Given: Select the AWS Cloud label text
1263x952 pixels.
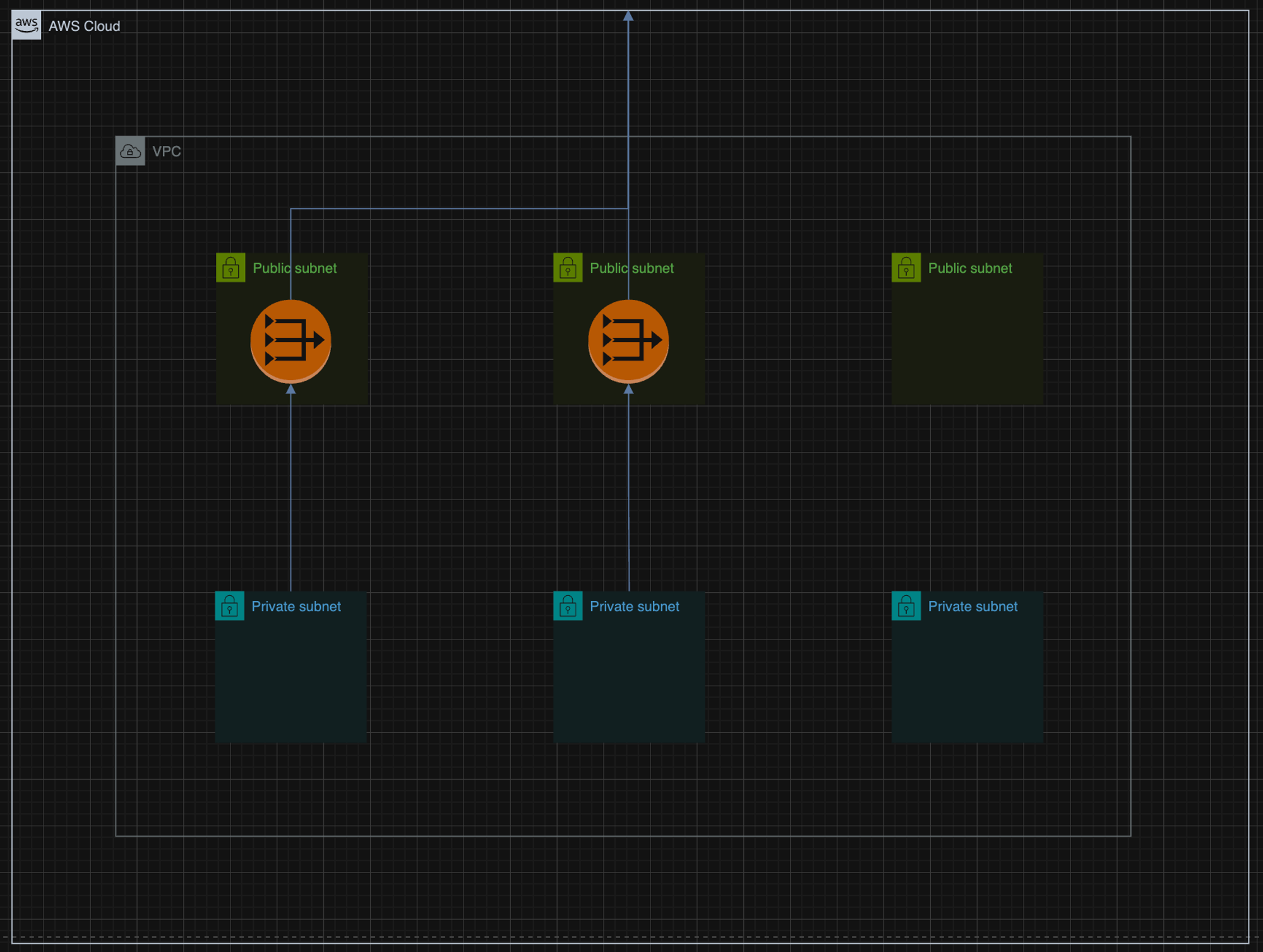Looking at the screenshot, I should point(84,27).
